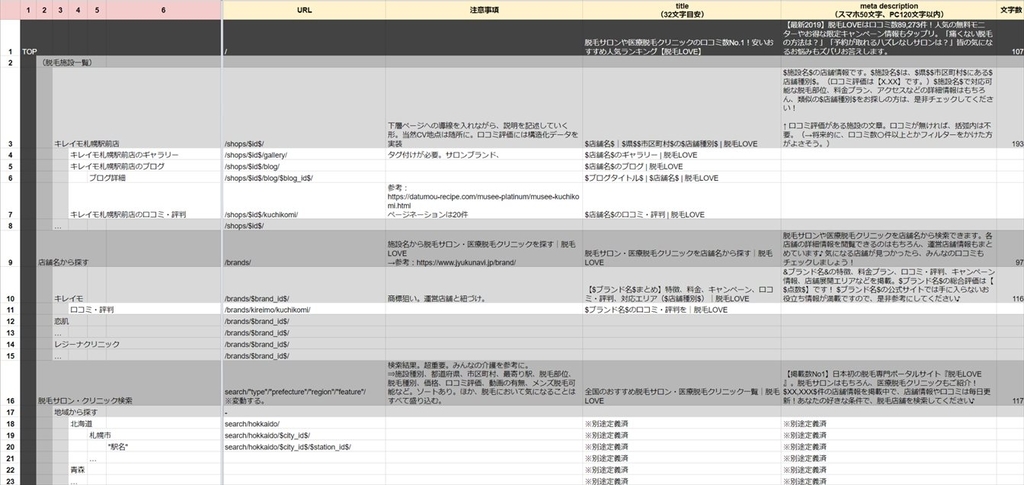Select the 青森 cell
The height and width of the screenshot is (485, 1024).
click(78, 469)
